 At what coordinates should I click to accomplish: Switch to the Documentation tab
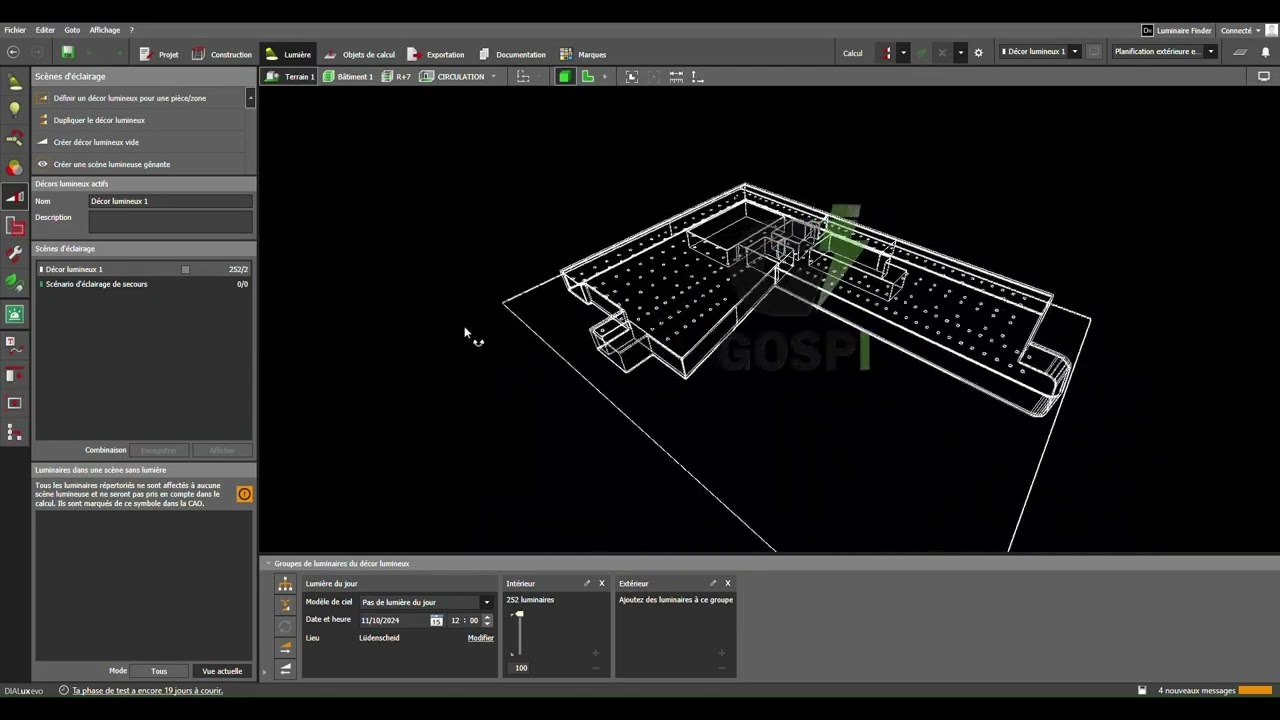point(512,54)
